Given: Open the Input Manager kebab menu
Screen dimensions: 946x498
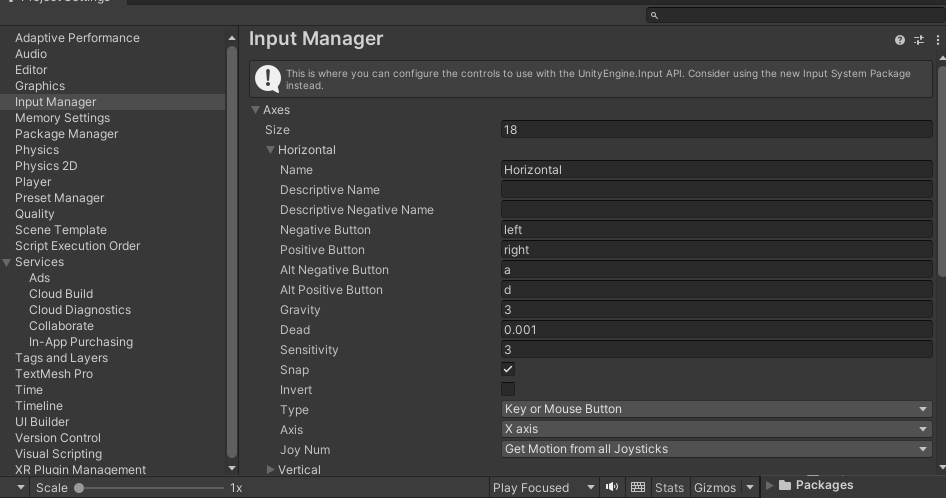Looking at the screenshot, I should (938, 40).
